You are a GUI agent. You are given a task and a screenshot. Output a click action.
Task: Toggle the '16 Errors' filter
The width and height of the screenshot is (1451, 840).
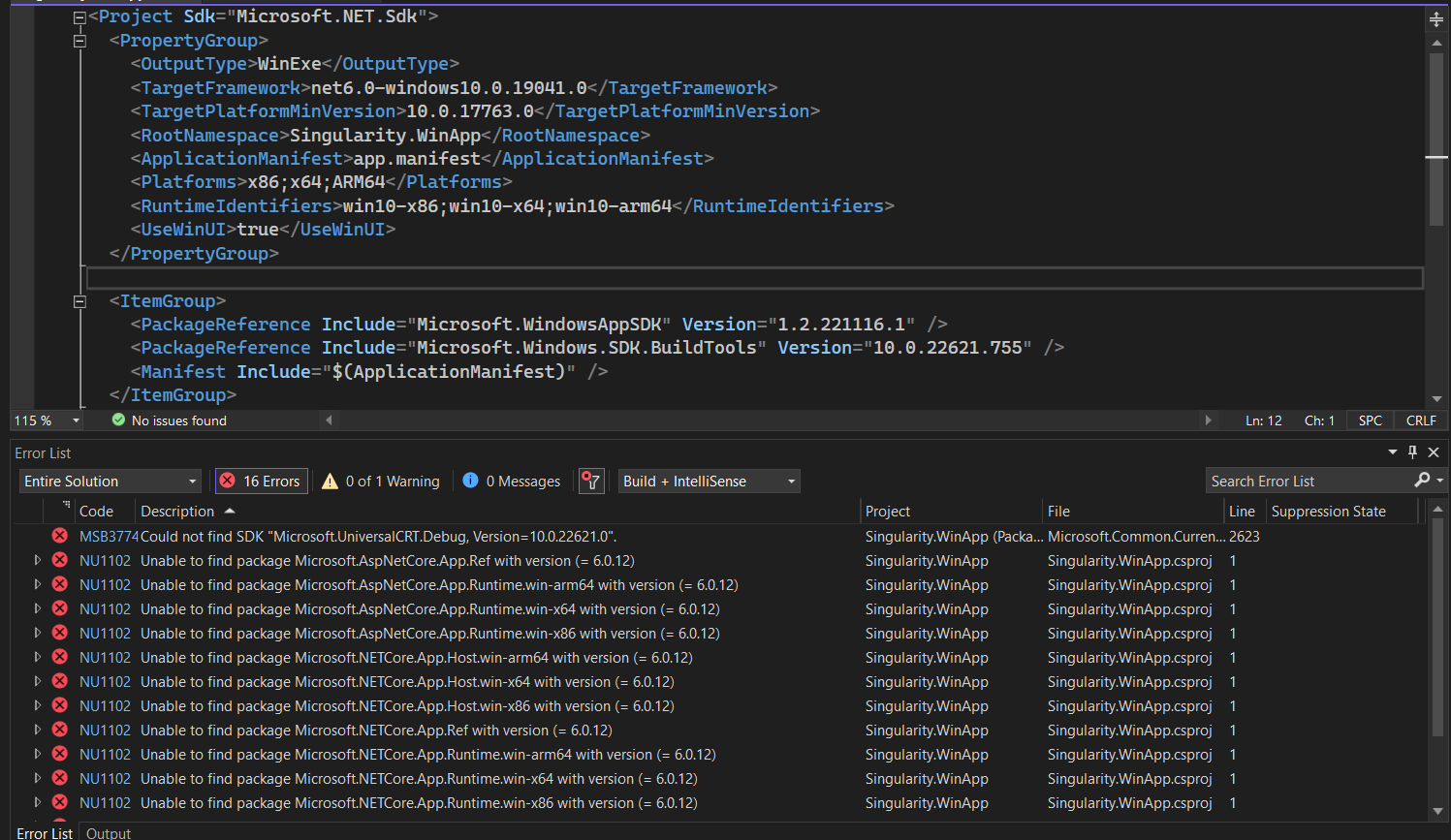pos(261,481)
